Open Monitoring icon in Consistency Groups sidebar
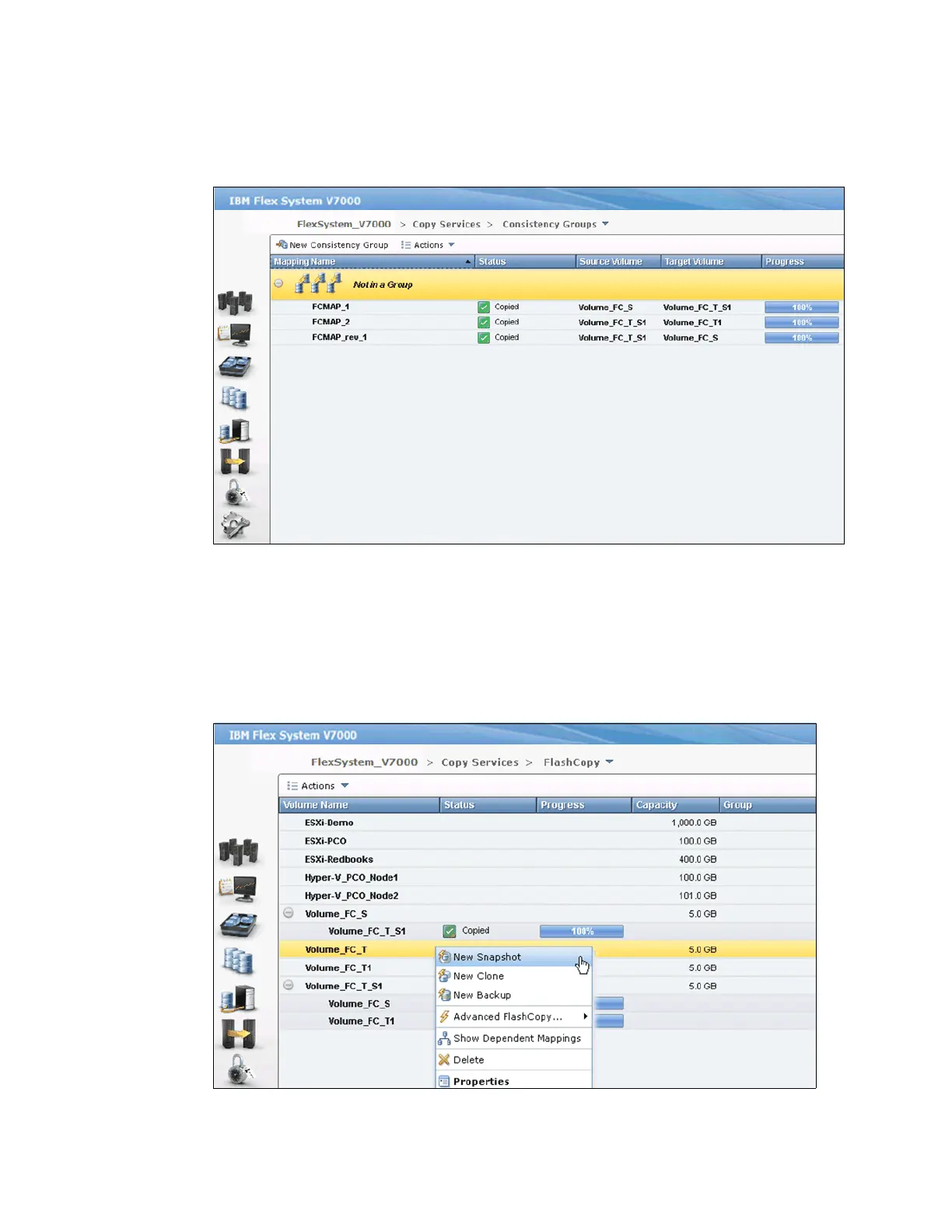This screenshot has width=952, height=1232. click(x=235, y=334)
